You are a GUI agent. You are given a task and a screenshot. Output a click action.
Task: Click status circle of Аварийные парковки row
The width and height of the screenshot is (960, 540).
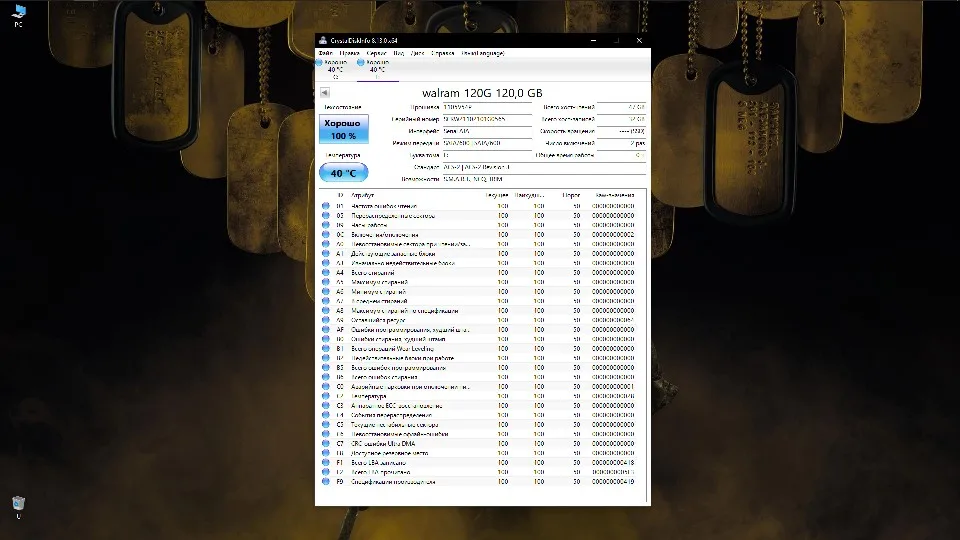coord(326,386)
